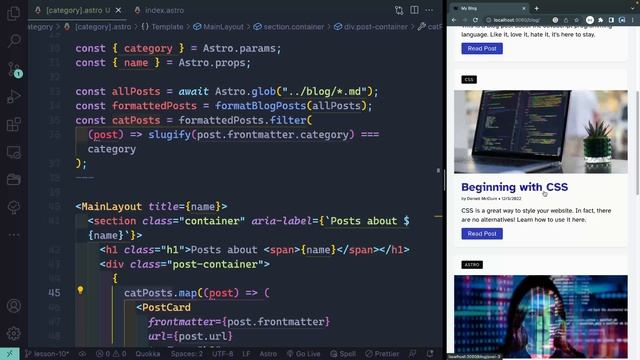Change indentation via Spaces: 2
This screenshot has height=360, width=640.
187,353
